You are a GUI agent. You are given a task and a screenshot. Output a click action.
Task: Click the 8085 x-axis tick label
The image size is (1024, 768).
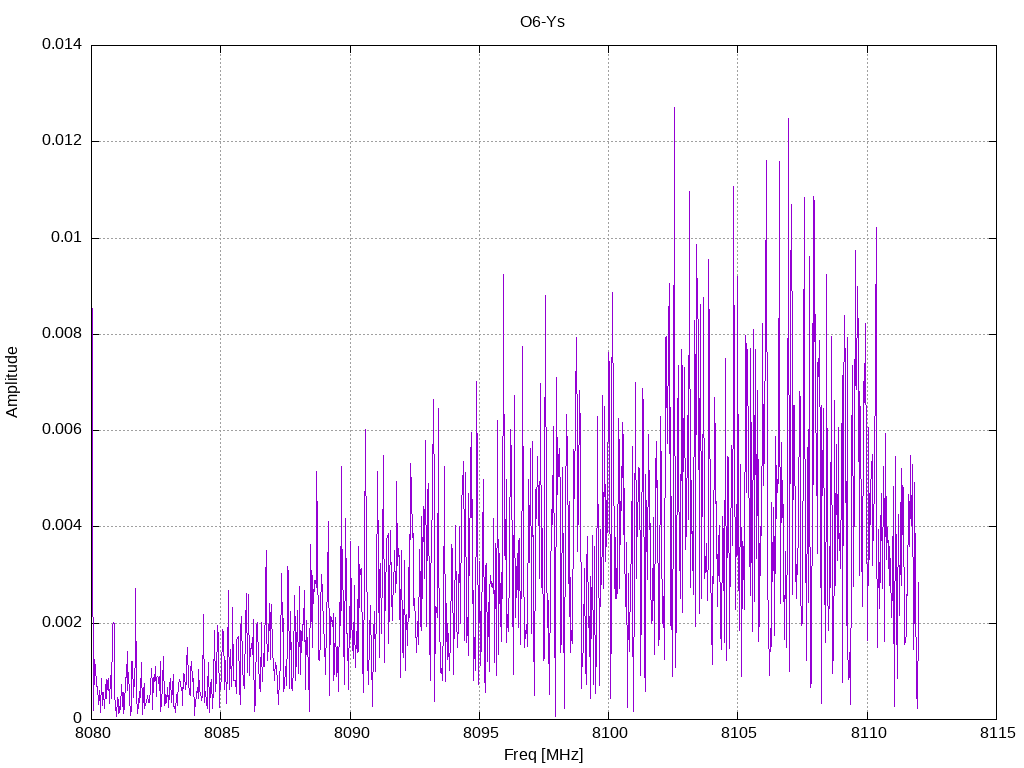pos(221,733)
